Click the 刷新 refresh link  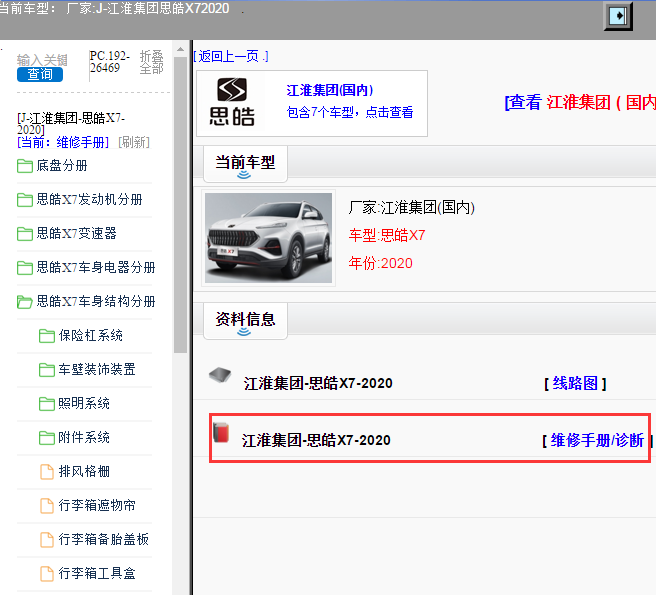(x=134, y=142)
